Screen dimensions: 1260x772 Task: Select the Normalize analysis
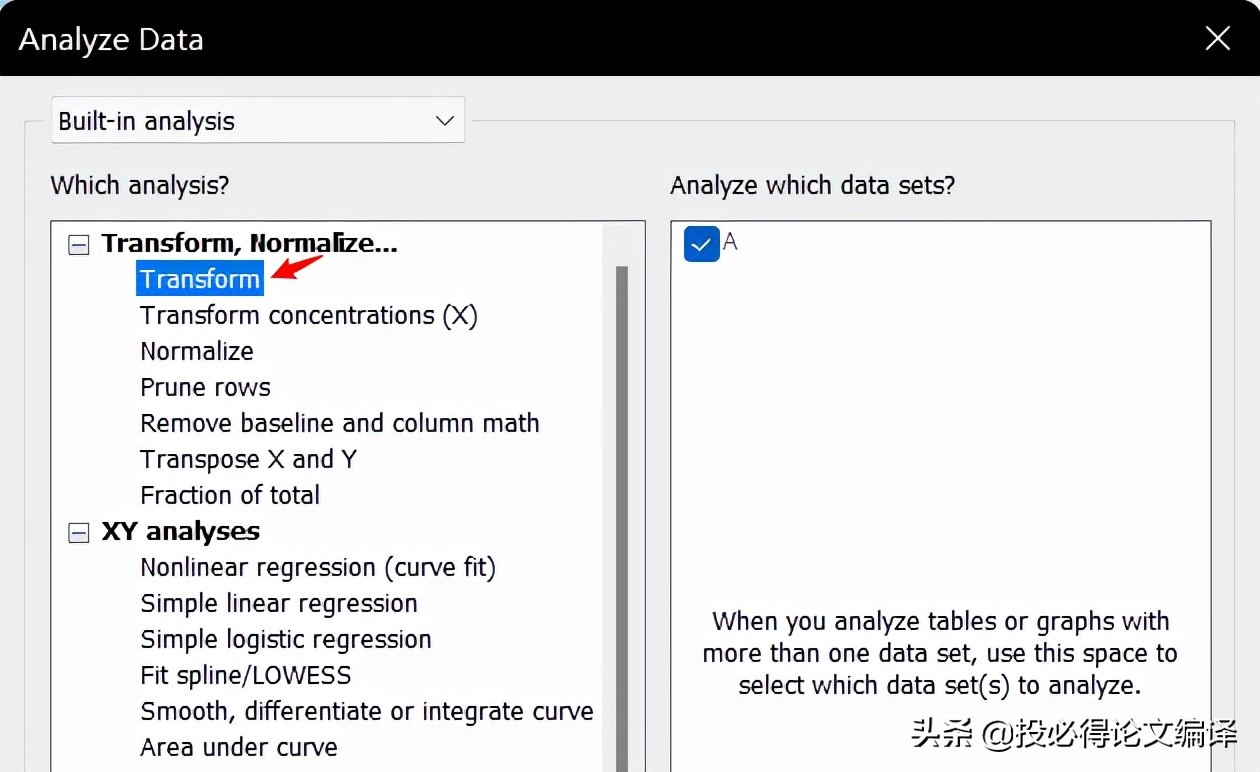tap(196, 351)
